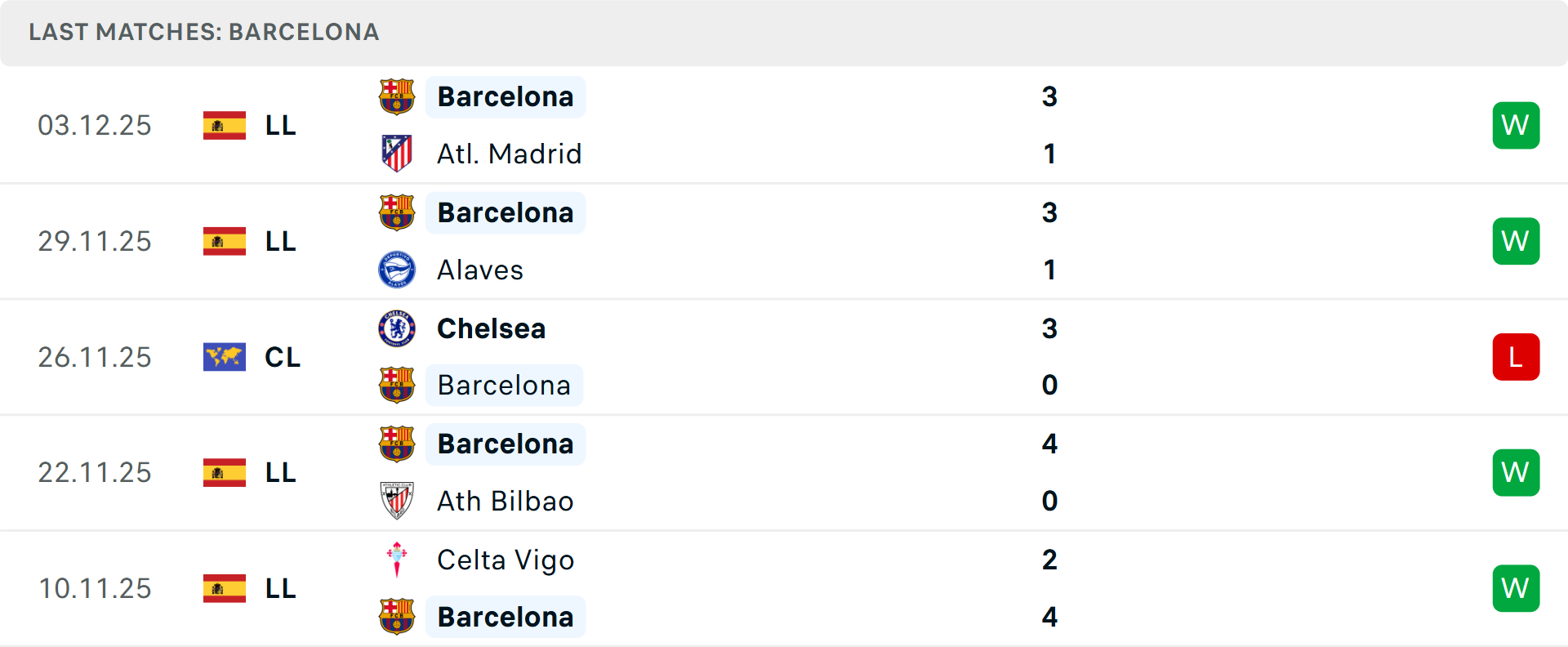Screen dimensions: 1568x647
Task: Select the Champions League icon next to 26.11.25
Action: point(222,357)
